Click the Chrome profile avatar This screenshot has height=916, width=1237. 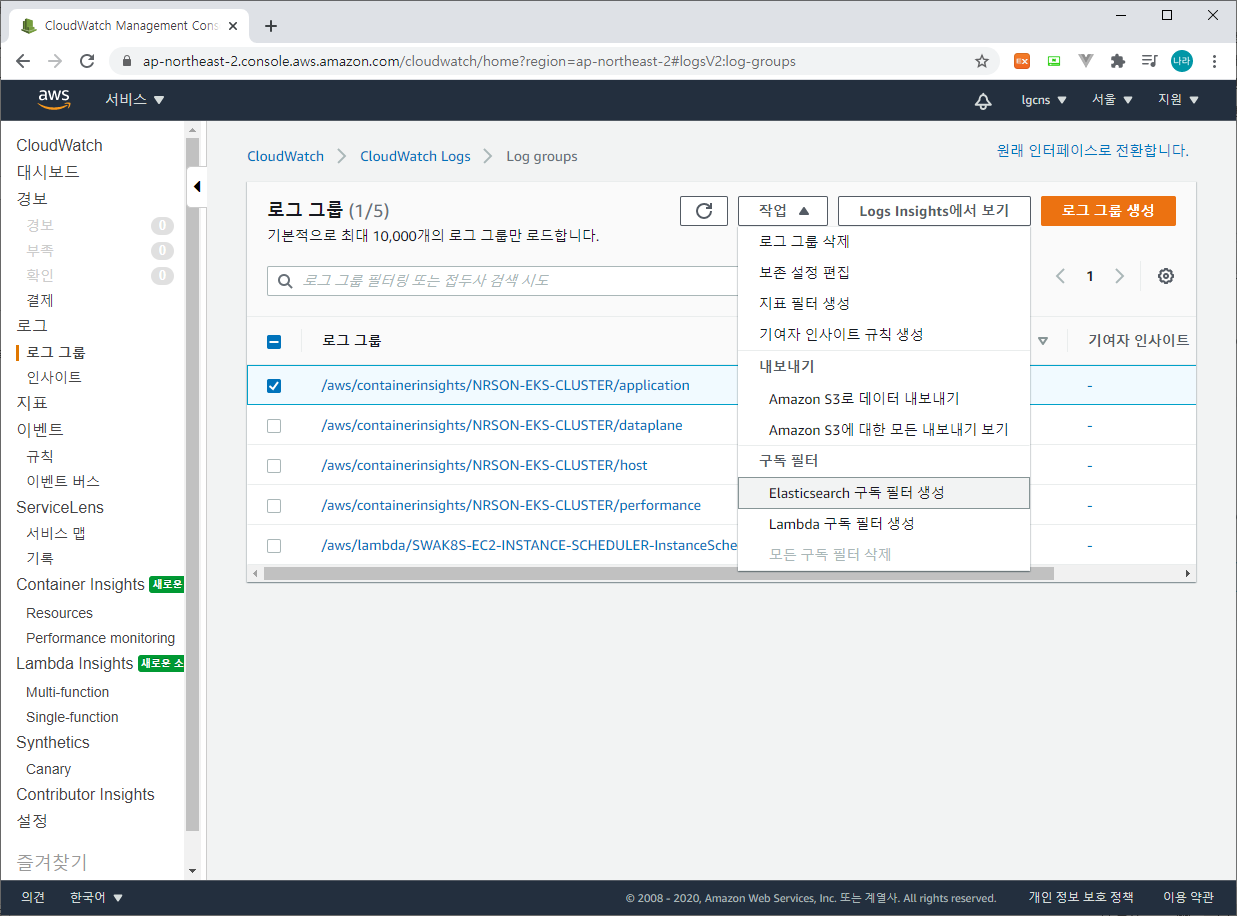click(1182, 61)
